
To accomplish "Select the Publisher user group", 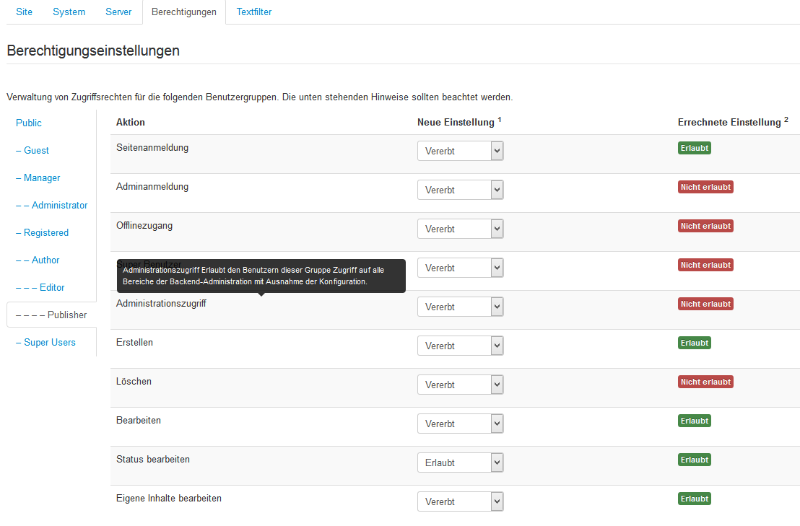I will (51, 315).
